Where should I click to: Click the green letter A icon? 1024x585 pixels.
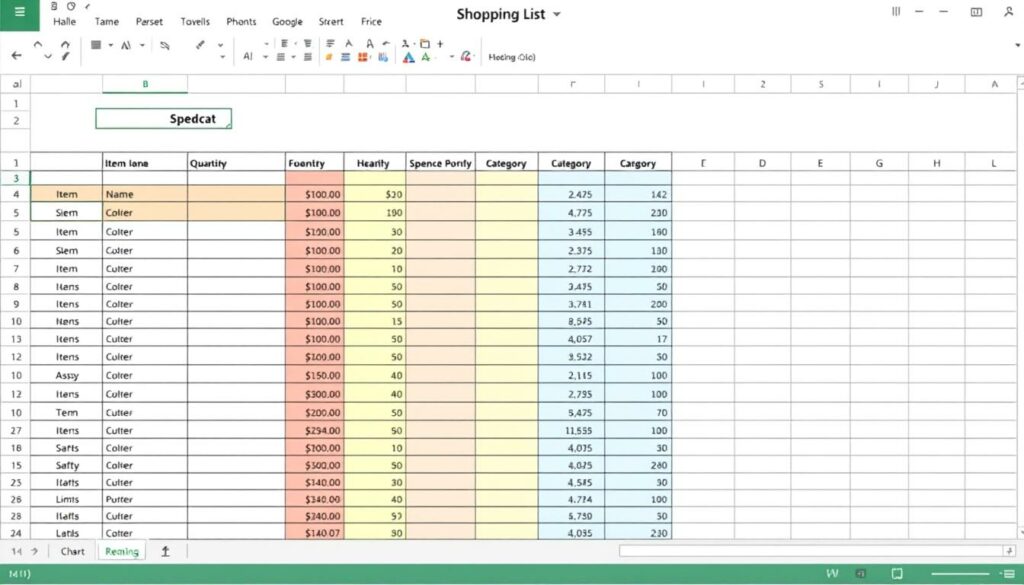point(426,57)
